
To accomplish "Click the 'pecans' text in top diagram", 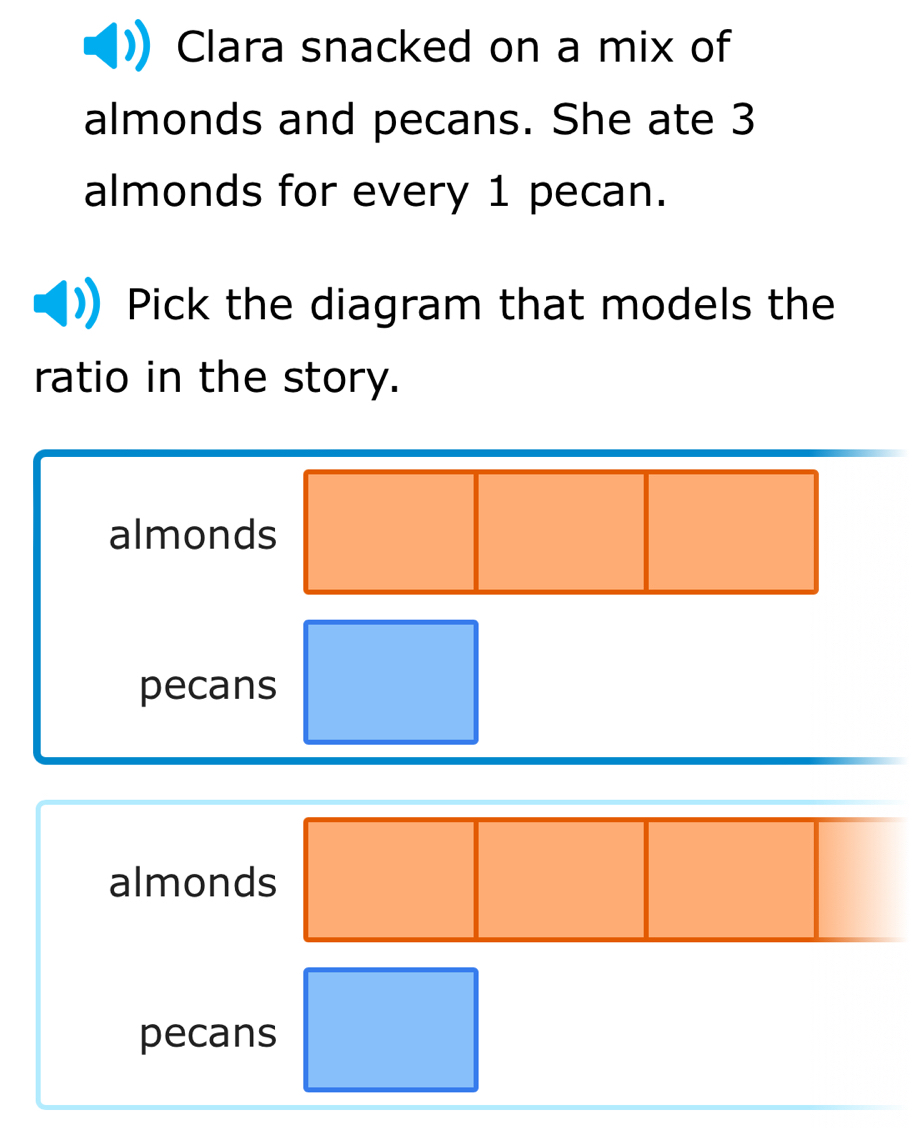I will pos(207,684).
